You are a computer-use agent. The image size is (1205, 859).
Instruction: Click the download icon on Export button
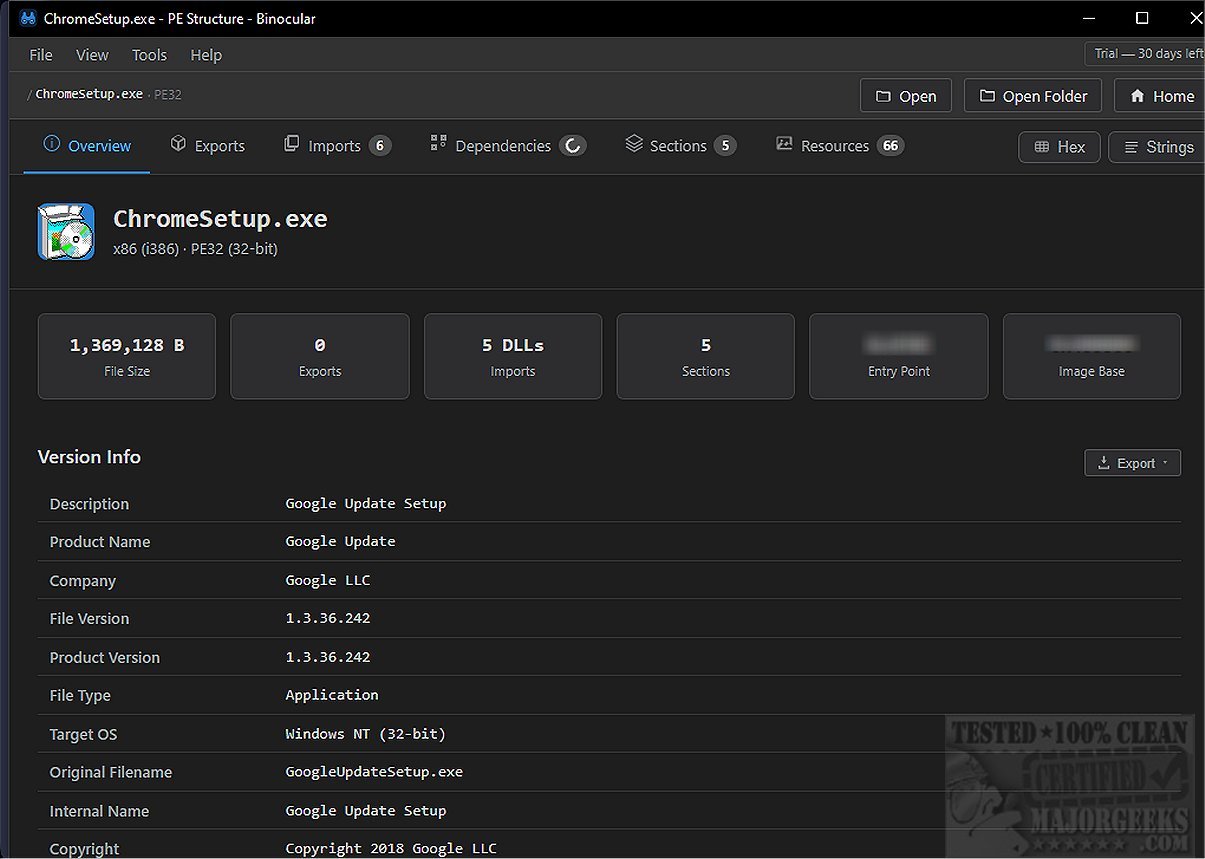(x=1104, y=463)
